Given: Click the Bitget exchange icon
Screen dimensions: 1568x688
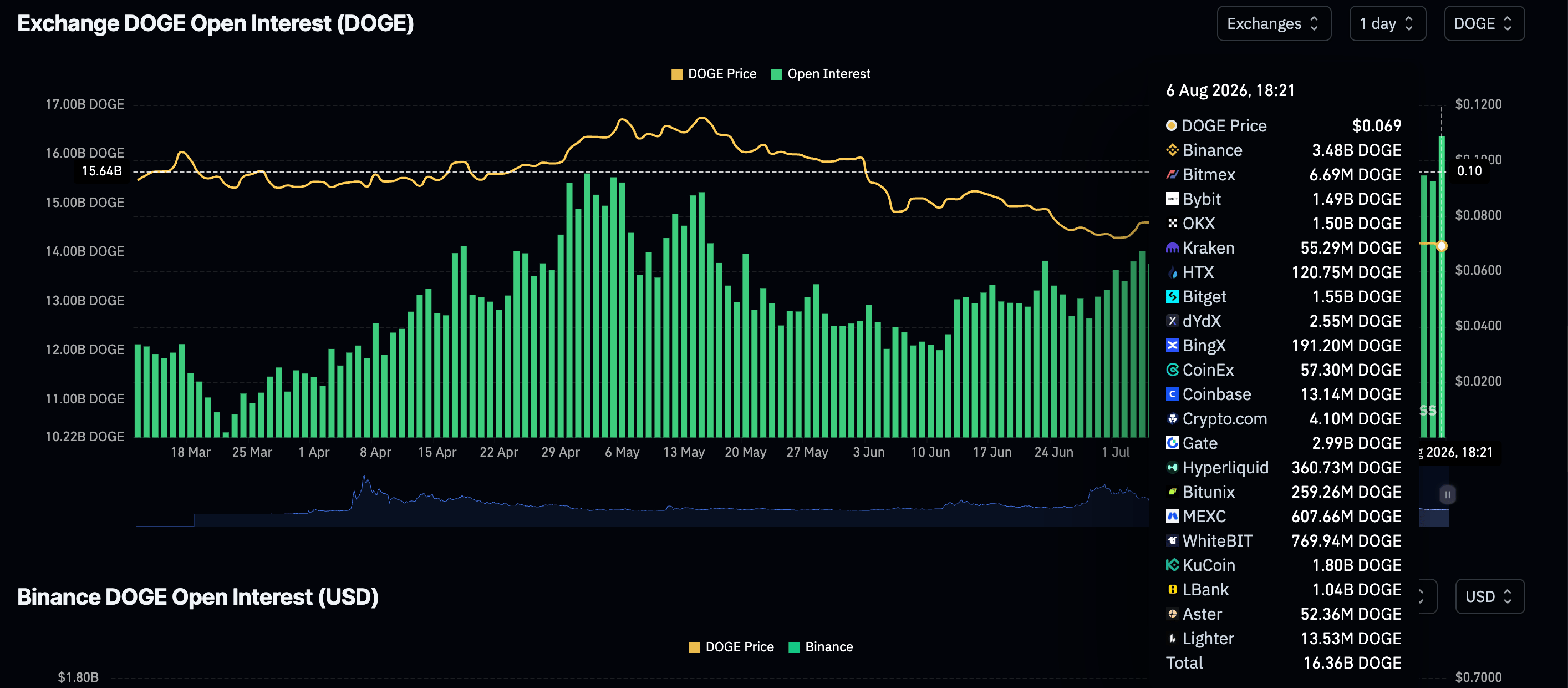Looking at the screenshot, I should tap(1172, 296).
